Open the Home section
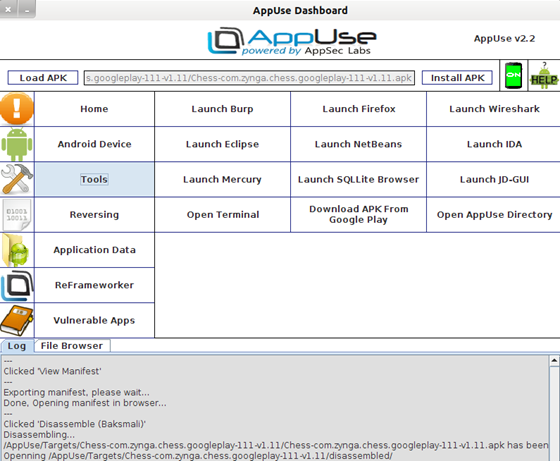Image resolution: width=560 pixels, height=467 pixels. (94, 109)
